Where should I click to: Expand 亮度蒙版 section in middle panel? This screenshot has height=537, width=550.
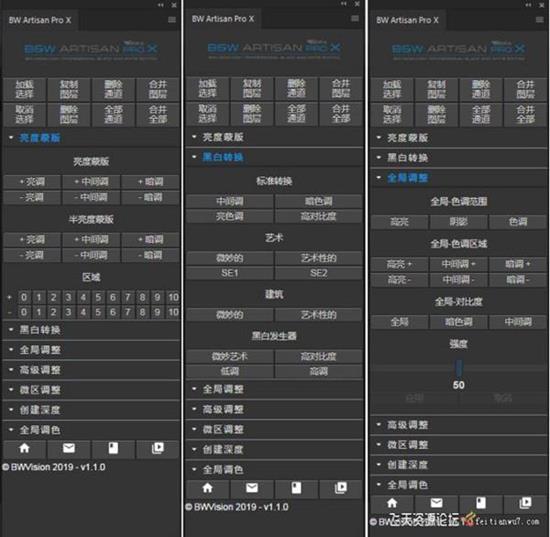click(x=274, y=137)
